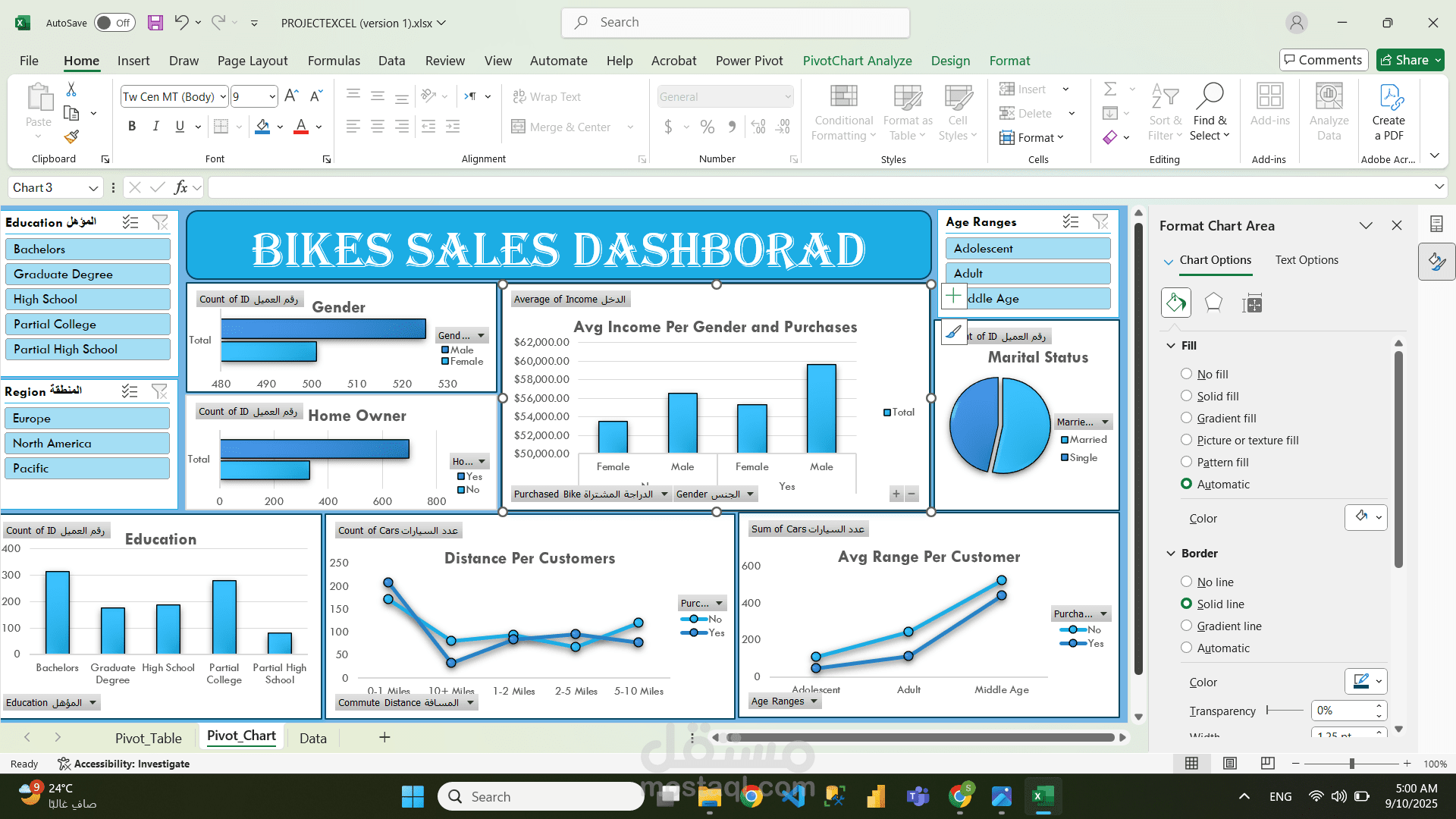Open Chrome from the taskbar
Image resolution: width=1456 pixels, height=819 pixels.
pyautogui.click(x=752, y=797)
